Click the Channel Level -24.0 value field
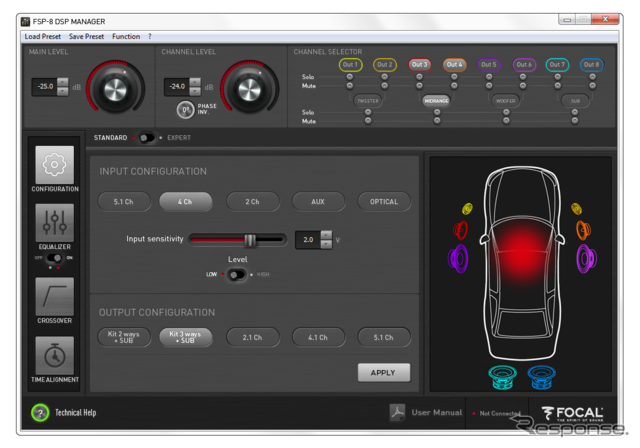640x448 pixels. [x=177, y=86]
